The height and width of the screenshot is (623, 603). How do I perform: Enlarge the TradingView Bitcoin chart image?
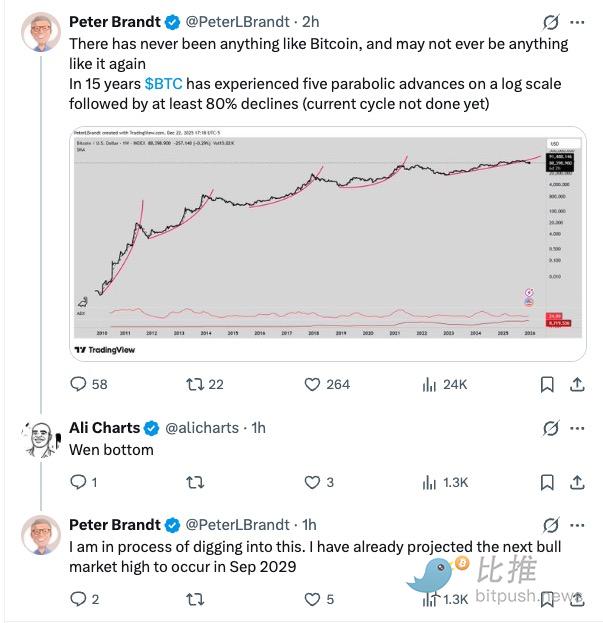pos(328,243)
